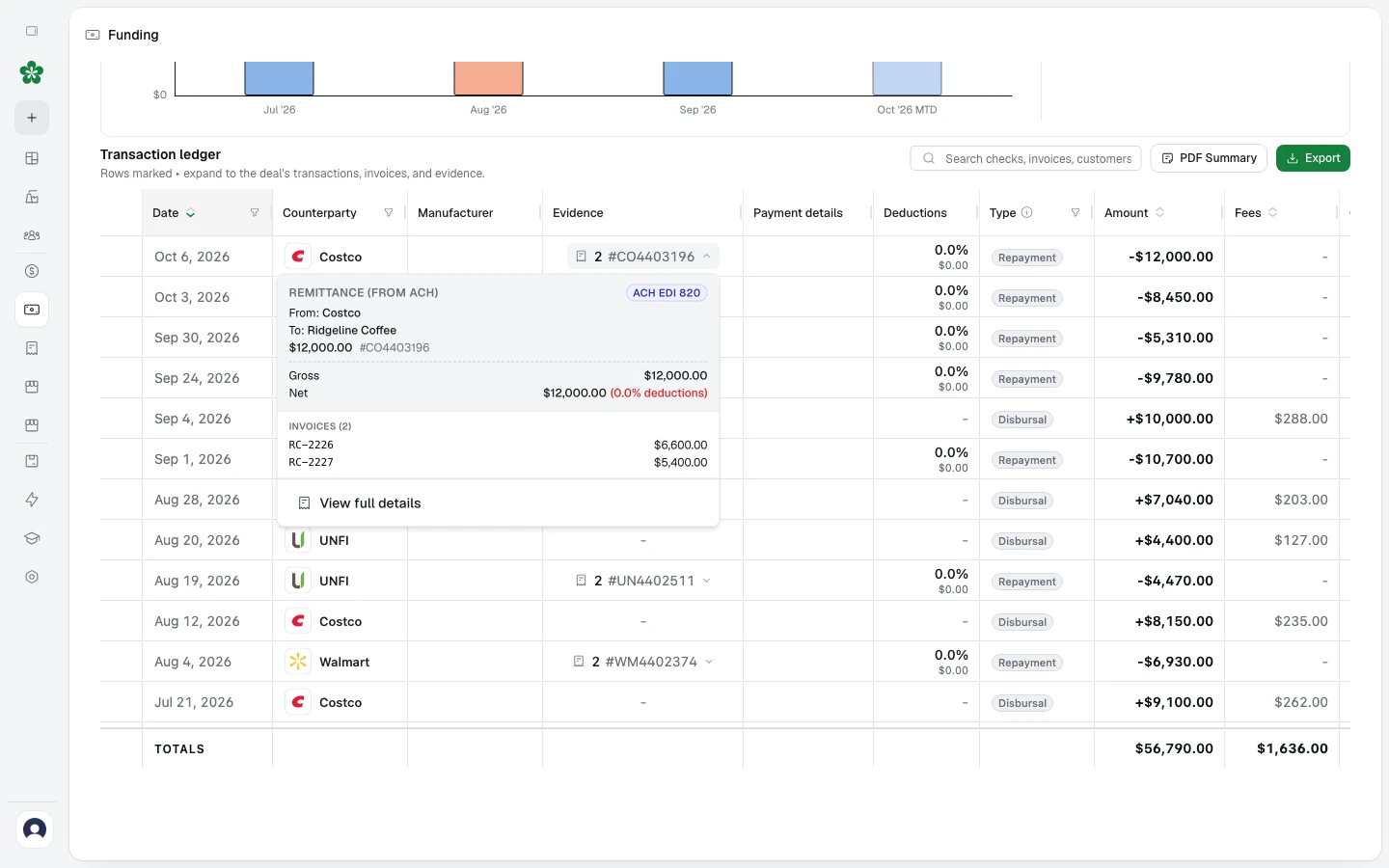
Task: Open the Counterparty column filter funnel
Action: pos(389,212)
